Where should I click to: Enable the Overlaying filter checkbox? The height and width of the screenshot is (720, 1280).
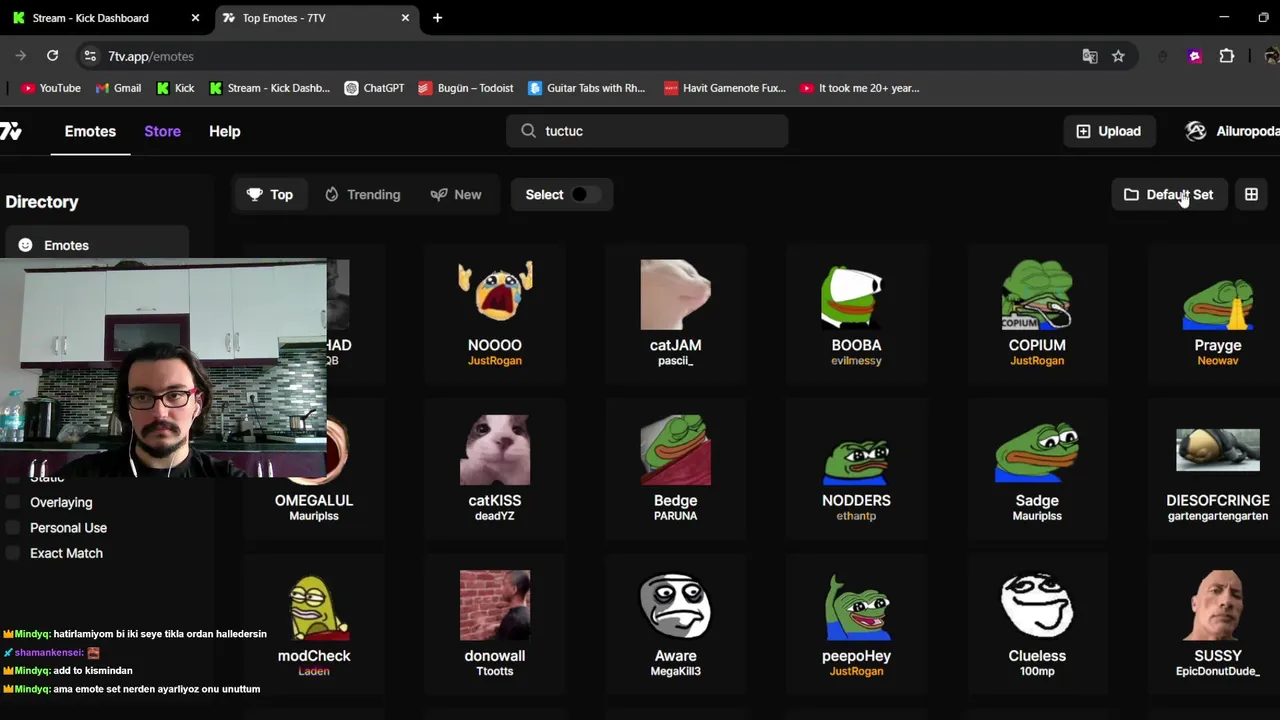pyautogui.click(x=13, y=502)
